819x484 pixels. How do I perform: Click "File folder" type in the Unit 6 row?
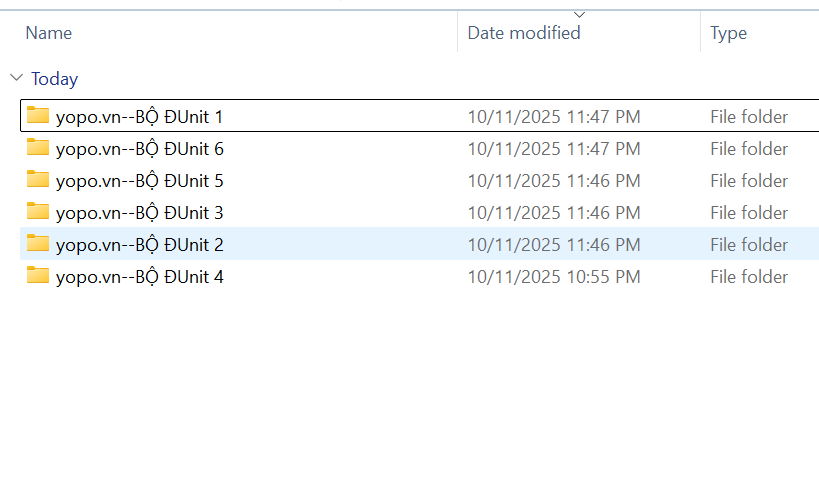[749, 149]
